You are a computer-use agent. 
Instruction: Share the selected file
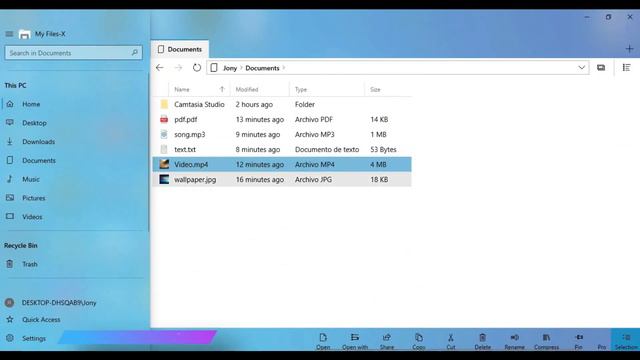387,341
